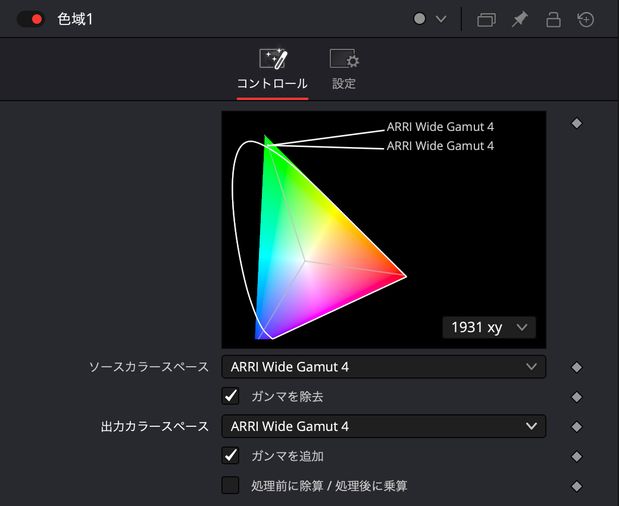Click the 色域1 node name
This screenshot has width=619, height=506.
coord(75,19)
